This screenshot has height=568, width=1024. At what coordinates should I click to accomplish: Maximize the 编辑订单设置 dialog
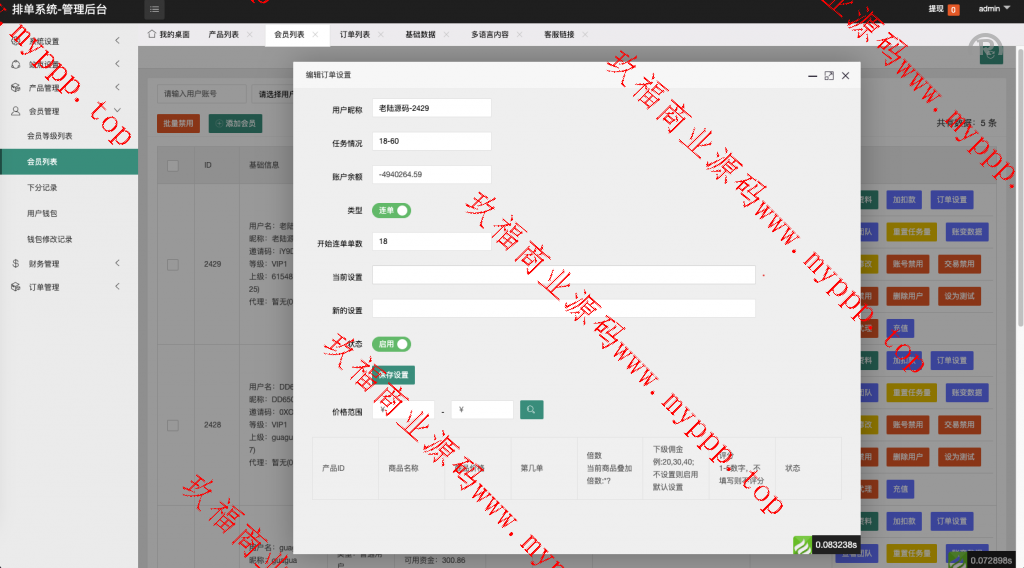pos(829,75)
